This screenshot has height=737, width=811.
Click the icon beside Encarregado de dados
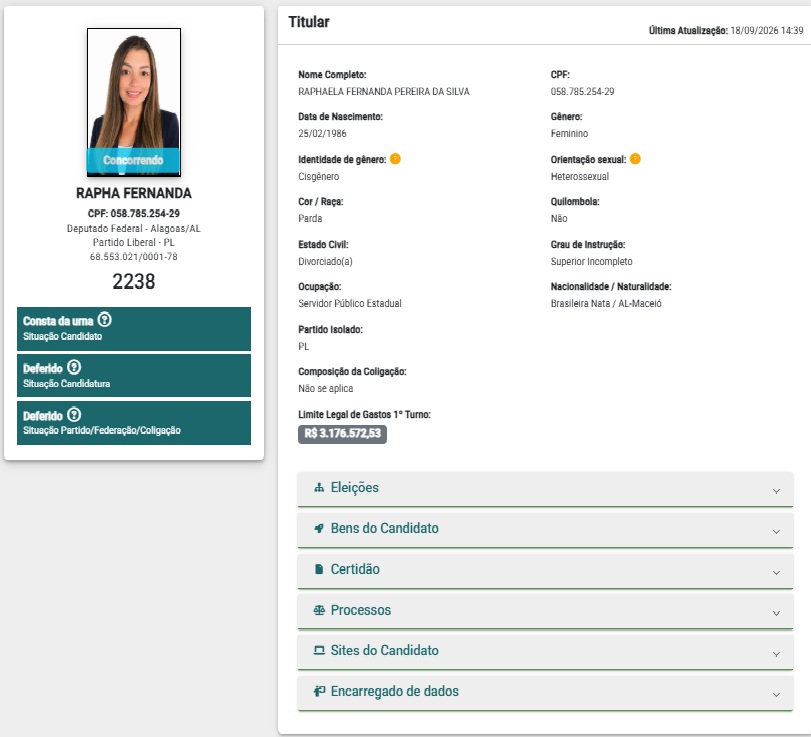pyautogui.click(x=319, y=691)
